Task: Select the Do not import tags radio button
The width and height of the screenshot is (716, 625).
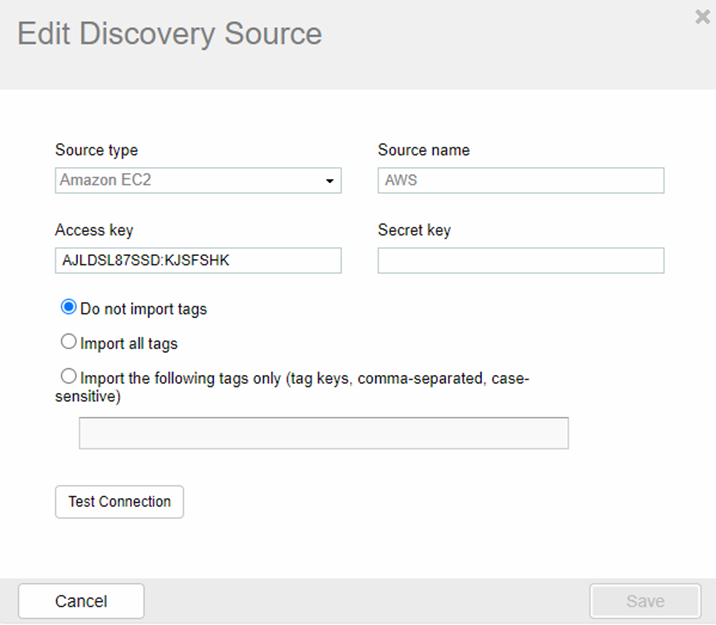Action: [69, 308]
